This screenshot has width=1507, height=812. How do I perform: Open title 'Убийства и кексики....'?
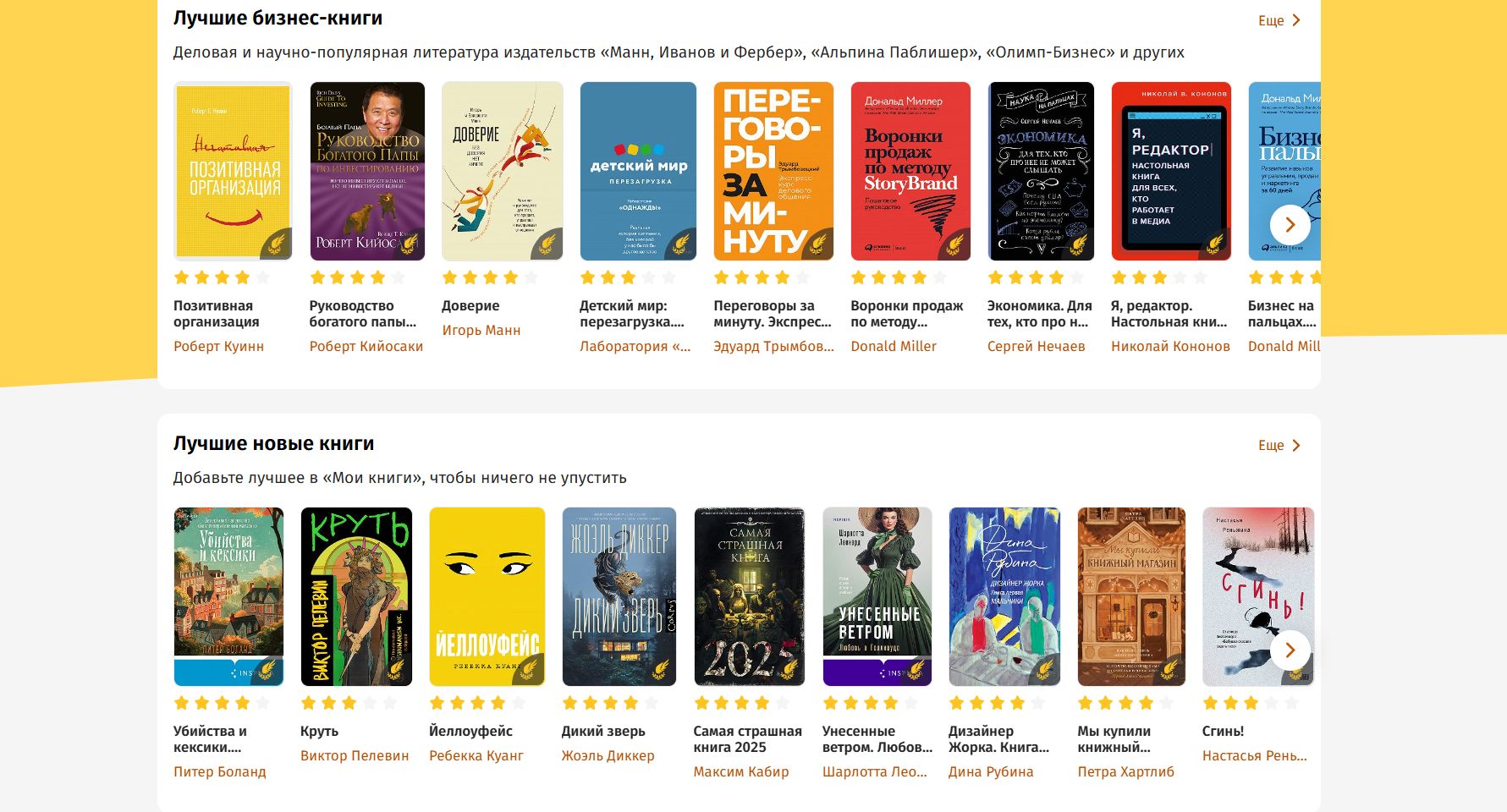click(x=211, y=739)
